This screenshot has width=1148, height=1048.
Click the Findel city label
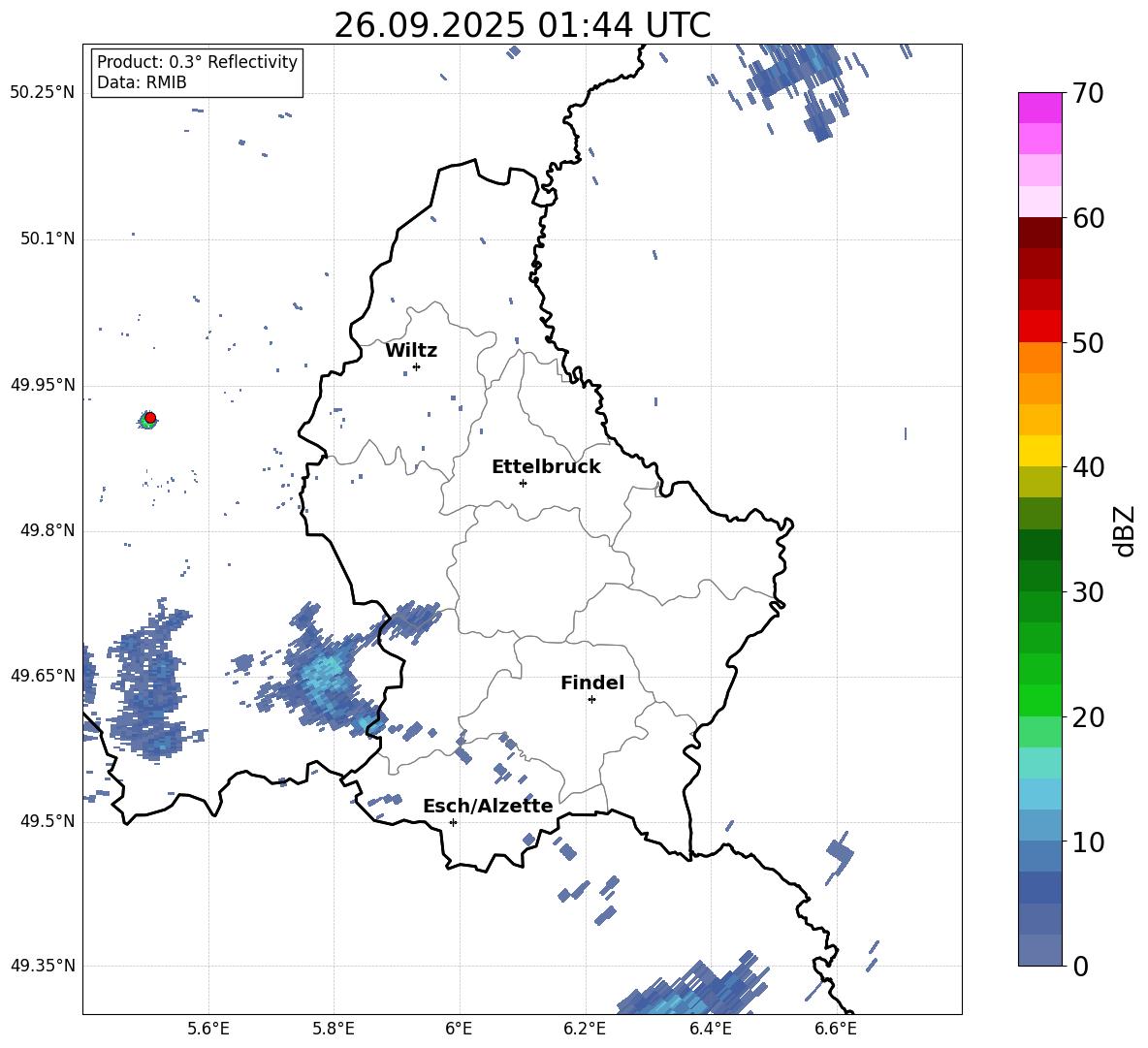click(x=592, y=683)
